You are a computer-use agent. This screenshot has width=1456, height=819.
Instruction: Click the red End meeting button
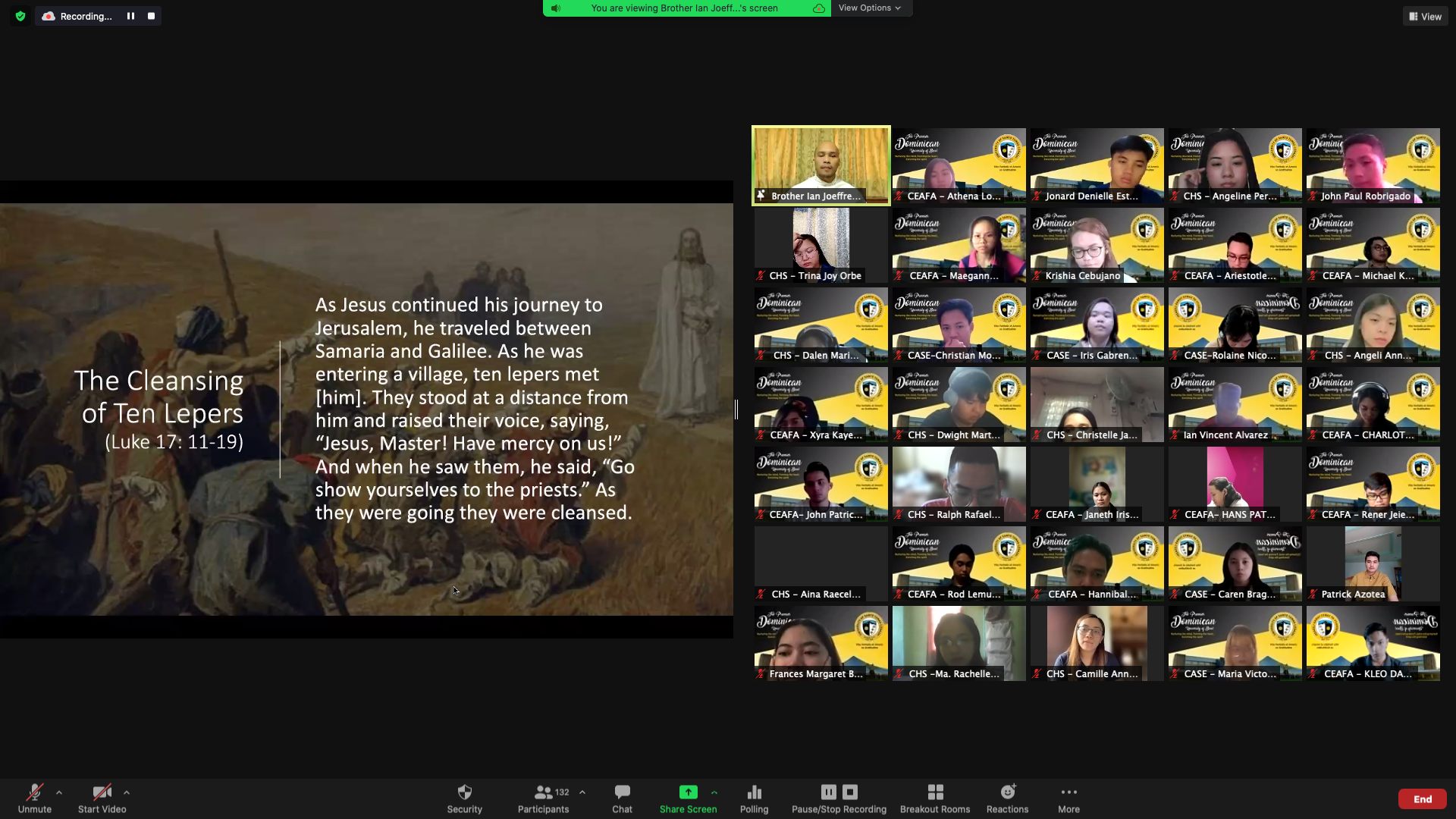coord(1422,799)
